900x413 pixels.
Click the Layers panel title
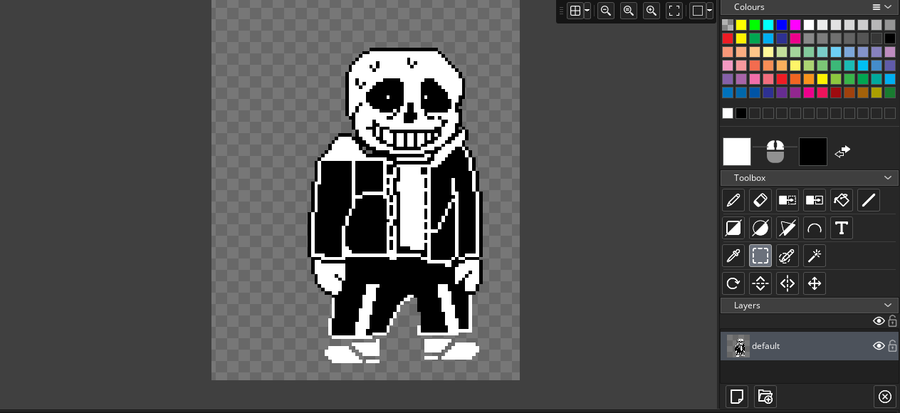747,306
